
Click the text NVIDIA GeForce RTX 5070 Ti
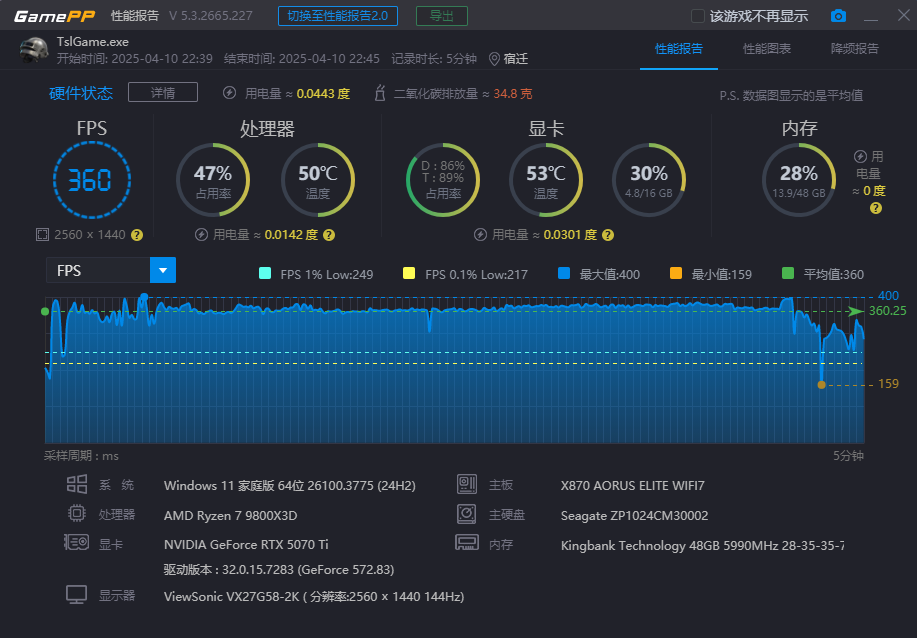point(246,544)
